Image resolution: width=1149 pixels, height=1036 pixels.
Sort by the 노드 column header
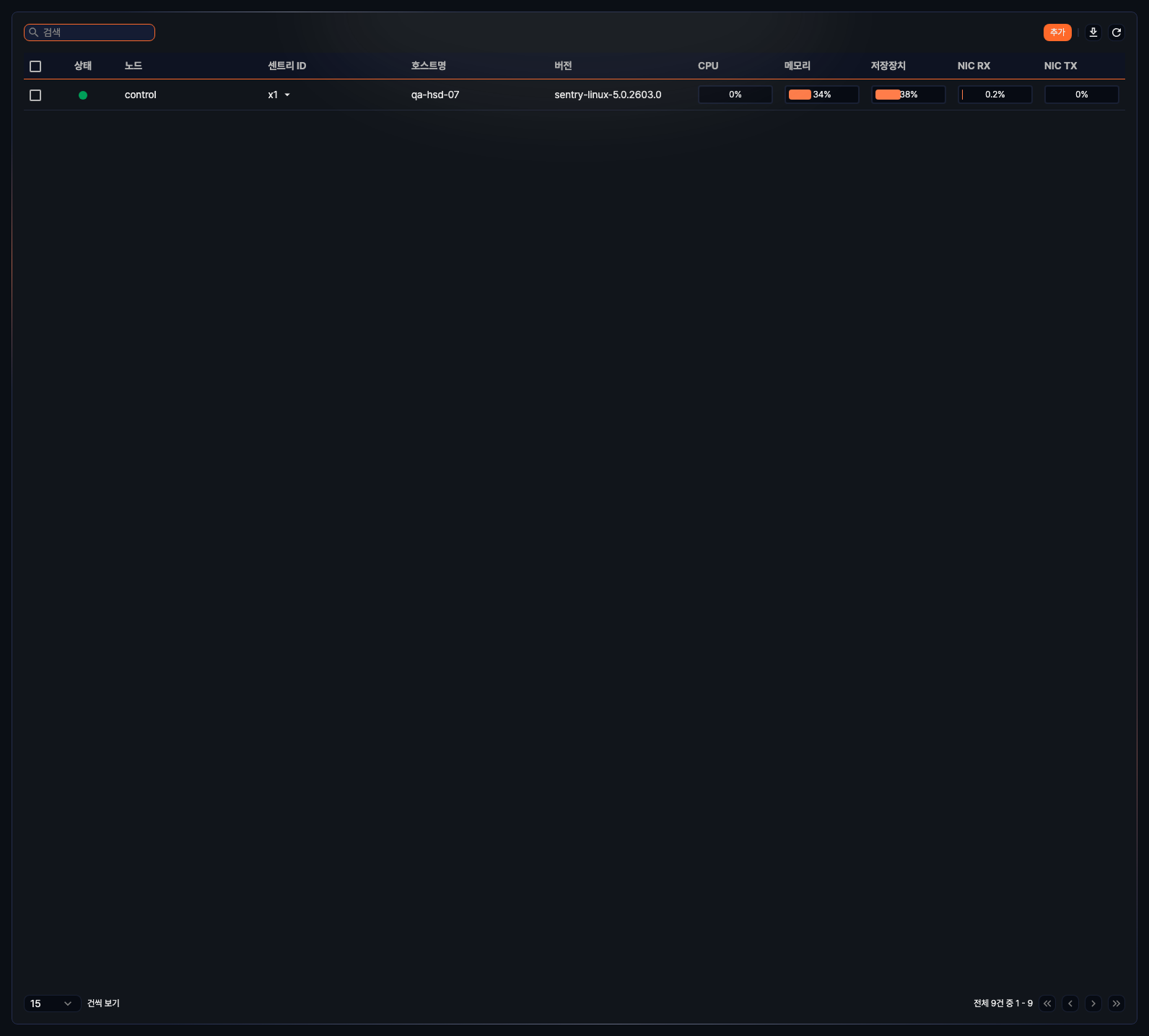[x=134, y=66]
